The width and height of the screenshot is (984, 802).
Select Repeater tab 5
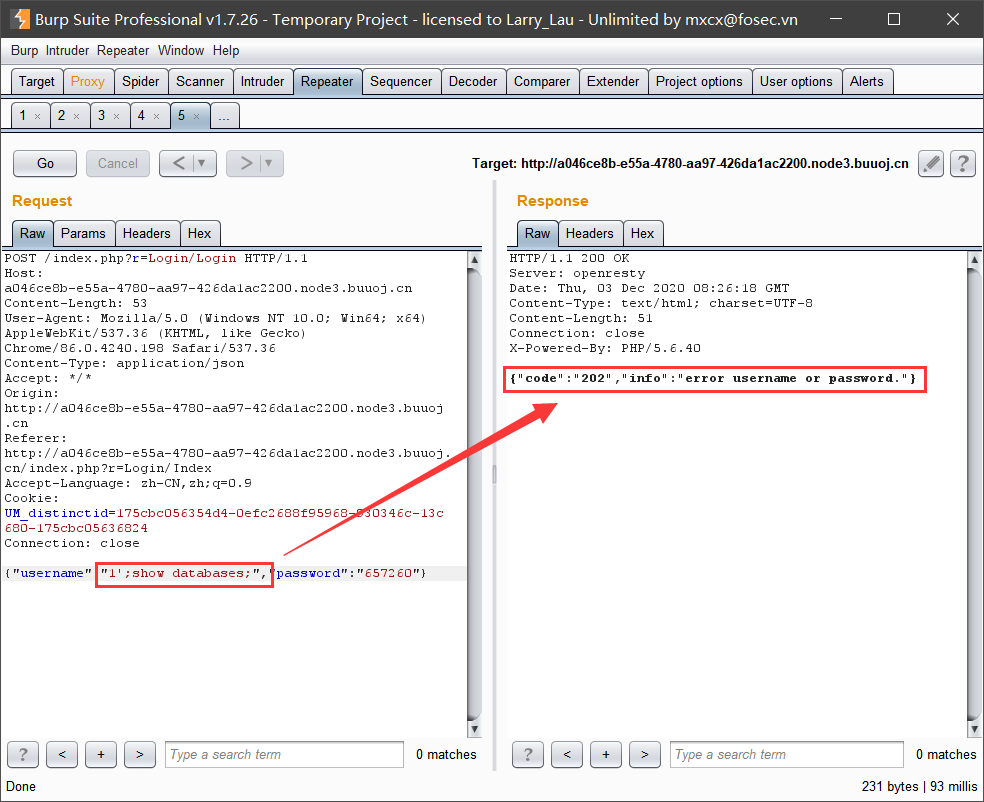click(181, 116)
